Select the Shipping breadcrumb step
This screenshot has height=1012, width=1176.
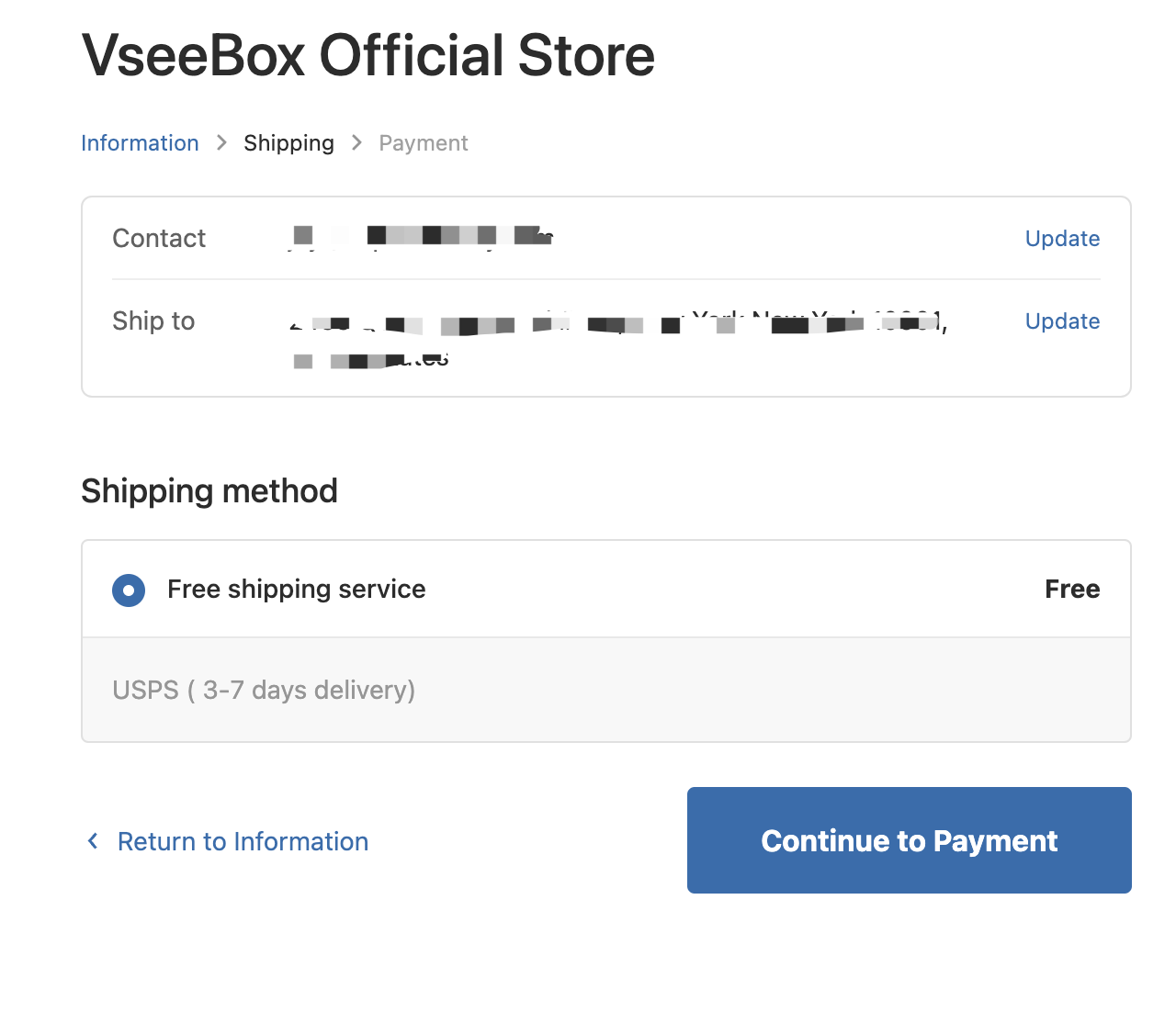point(288,143)
